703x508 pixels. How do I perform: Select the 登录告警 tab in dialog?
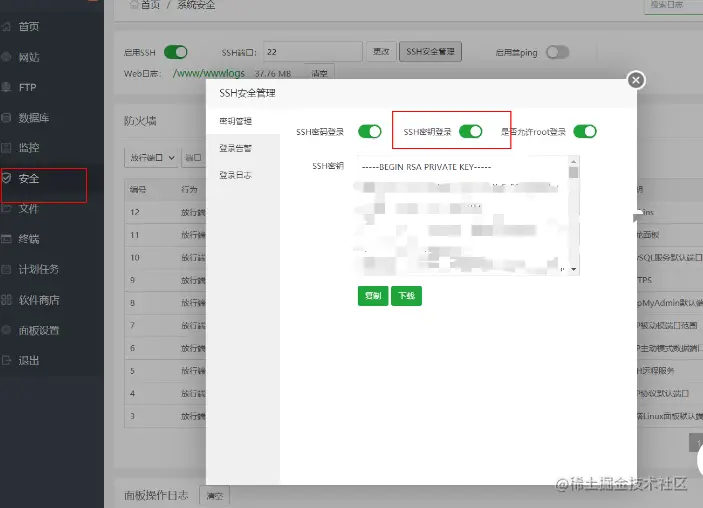[235, 148]
